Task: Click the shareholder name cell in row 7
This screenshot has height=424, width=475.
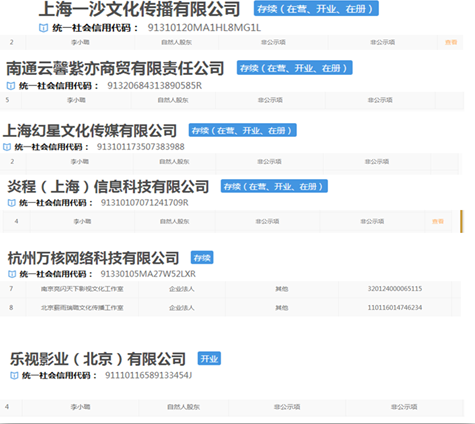Action: tap(82, 289)
